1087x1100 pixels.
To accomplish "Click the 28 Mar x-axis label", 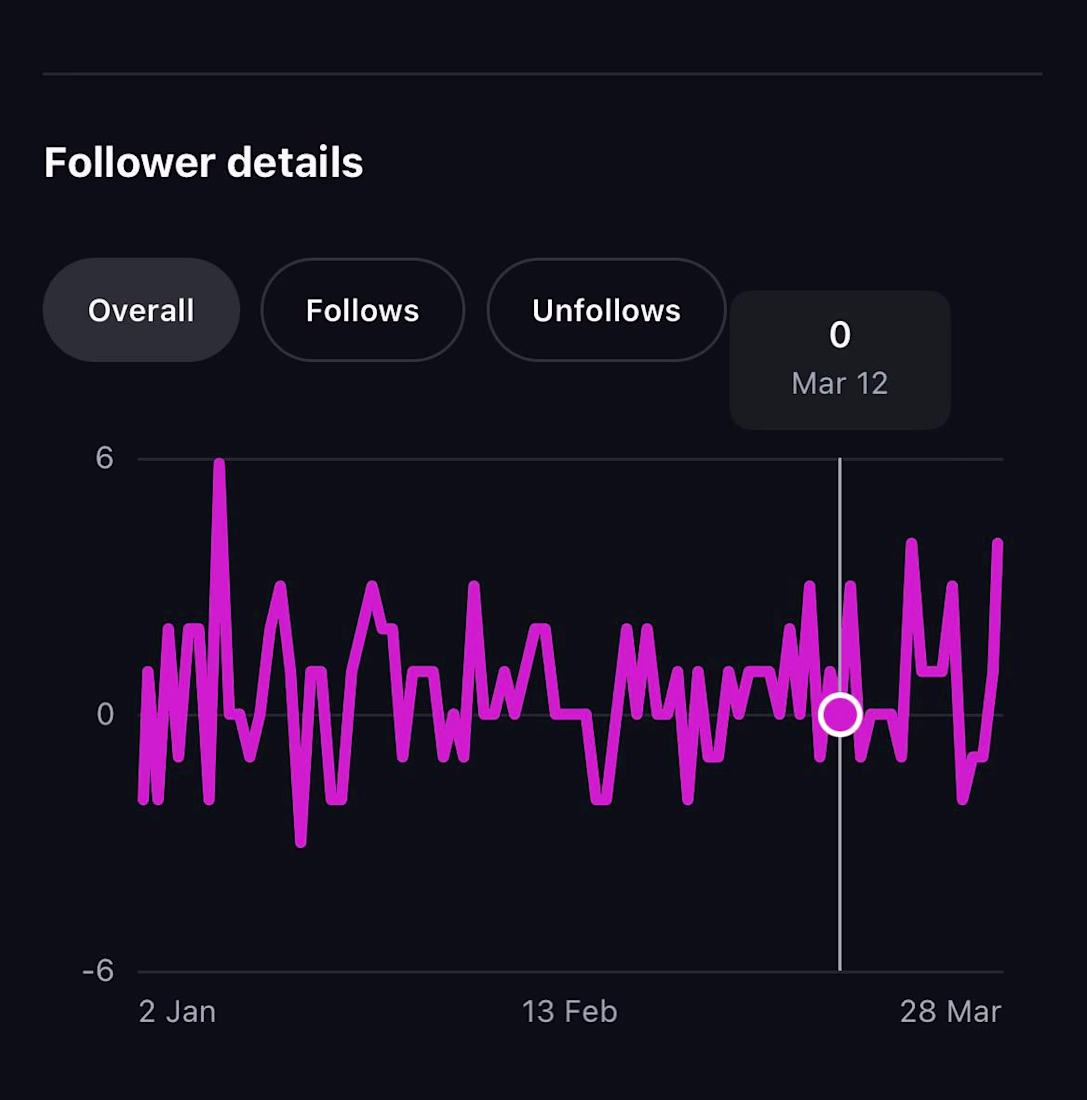I will click(950, 1011).
